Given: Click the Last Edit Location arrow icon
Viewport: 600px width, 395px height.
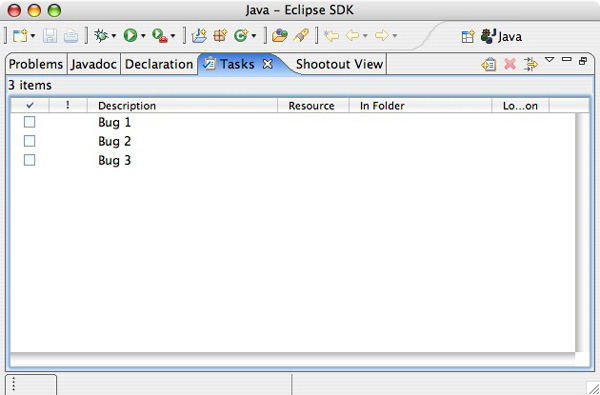Looking at the screenshot, I should 331,36.
